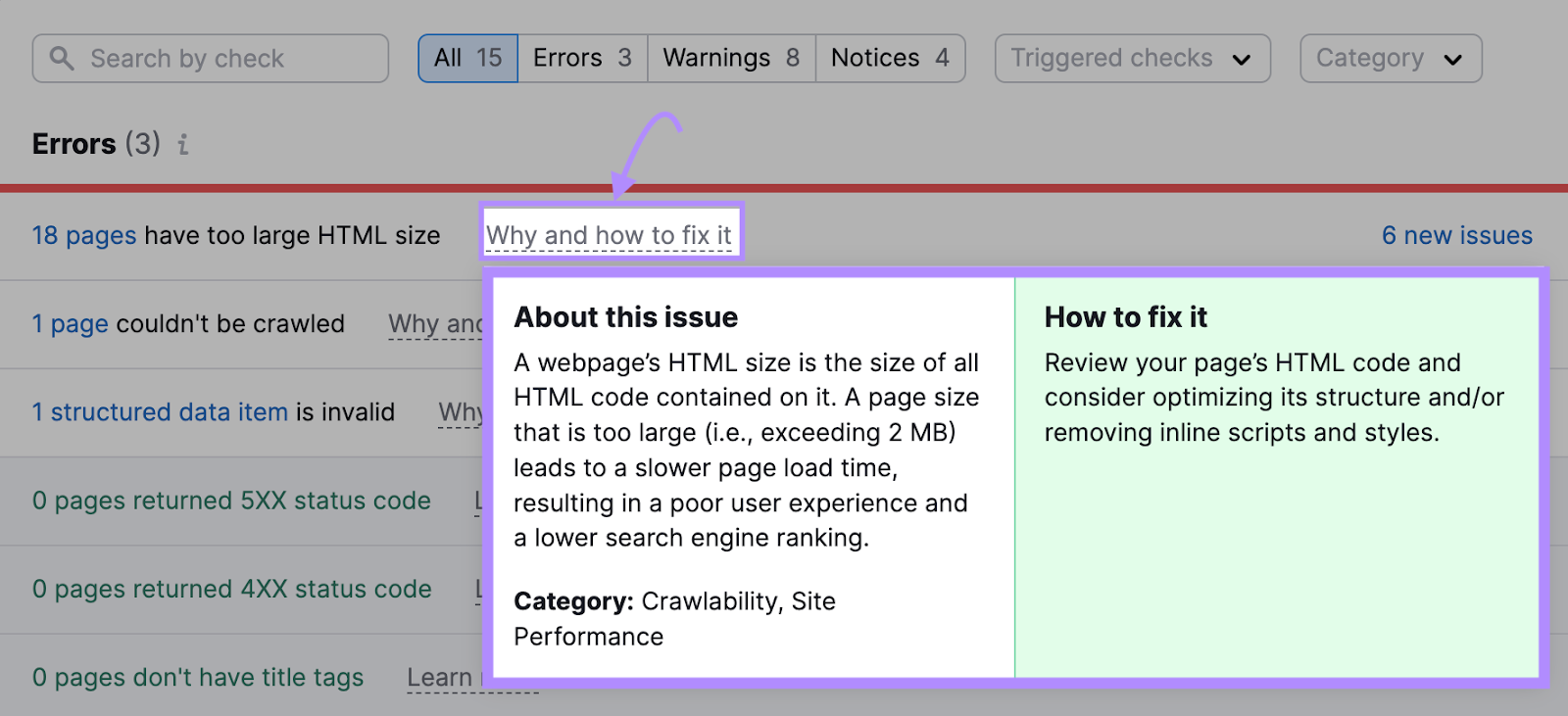
Task: Click Learn more beside title tags row
Action: pos(441,678)
